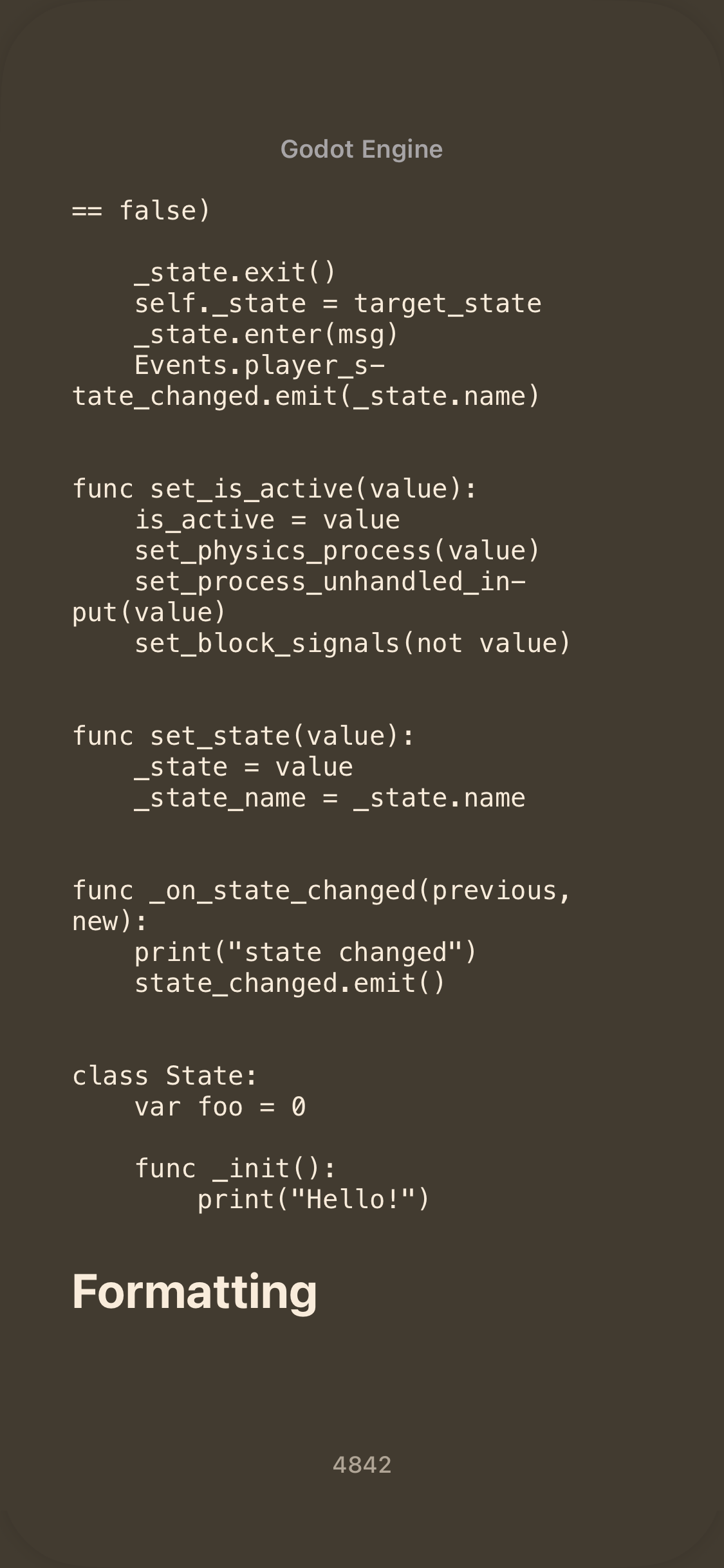This screenshot has width=724, height=1568.
Task: Select the var foo = 0 line
Action: coord(220,1106)
